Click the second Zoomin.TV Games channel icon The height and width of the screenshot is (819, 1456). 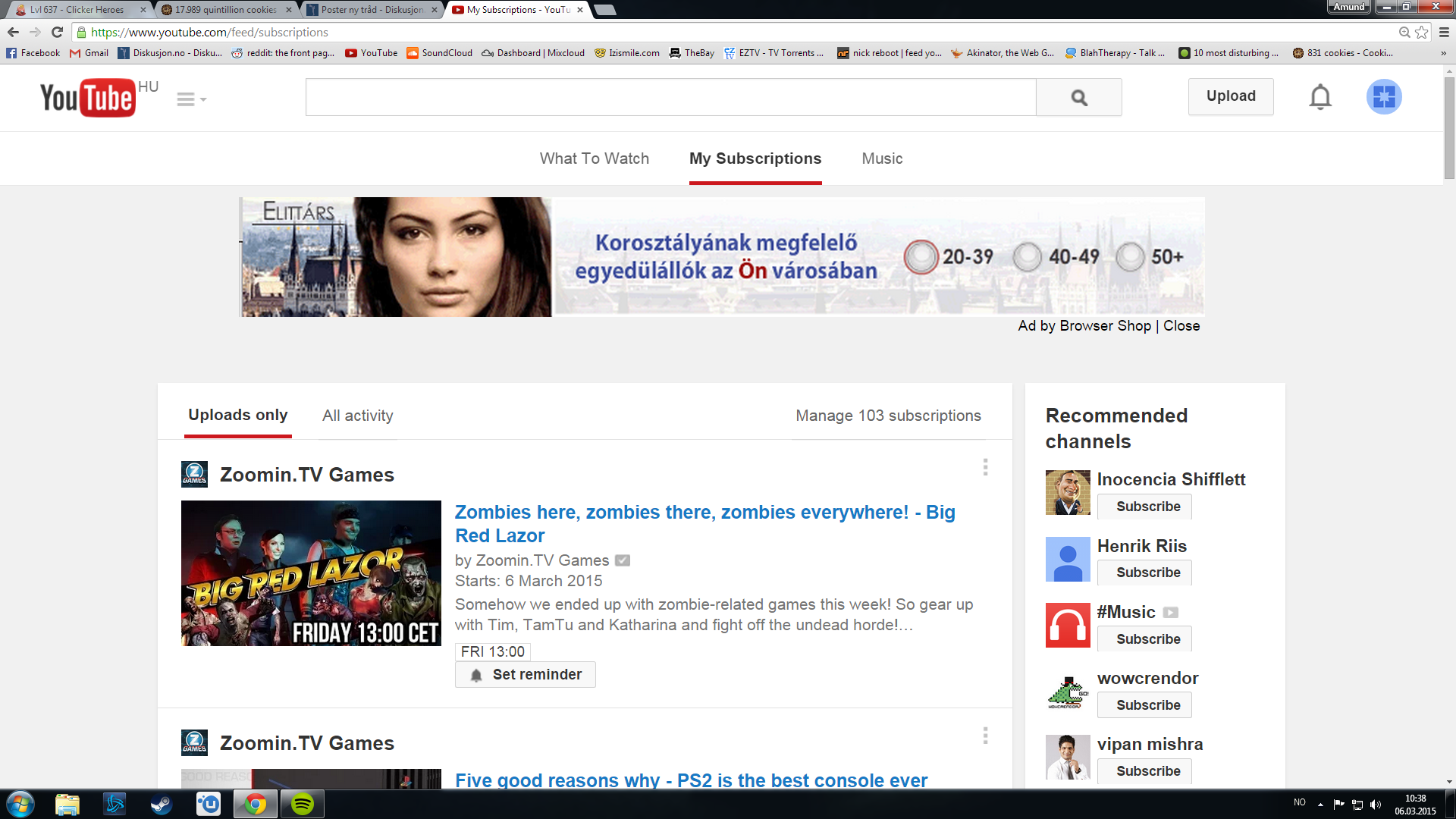point(194,743)
